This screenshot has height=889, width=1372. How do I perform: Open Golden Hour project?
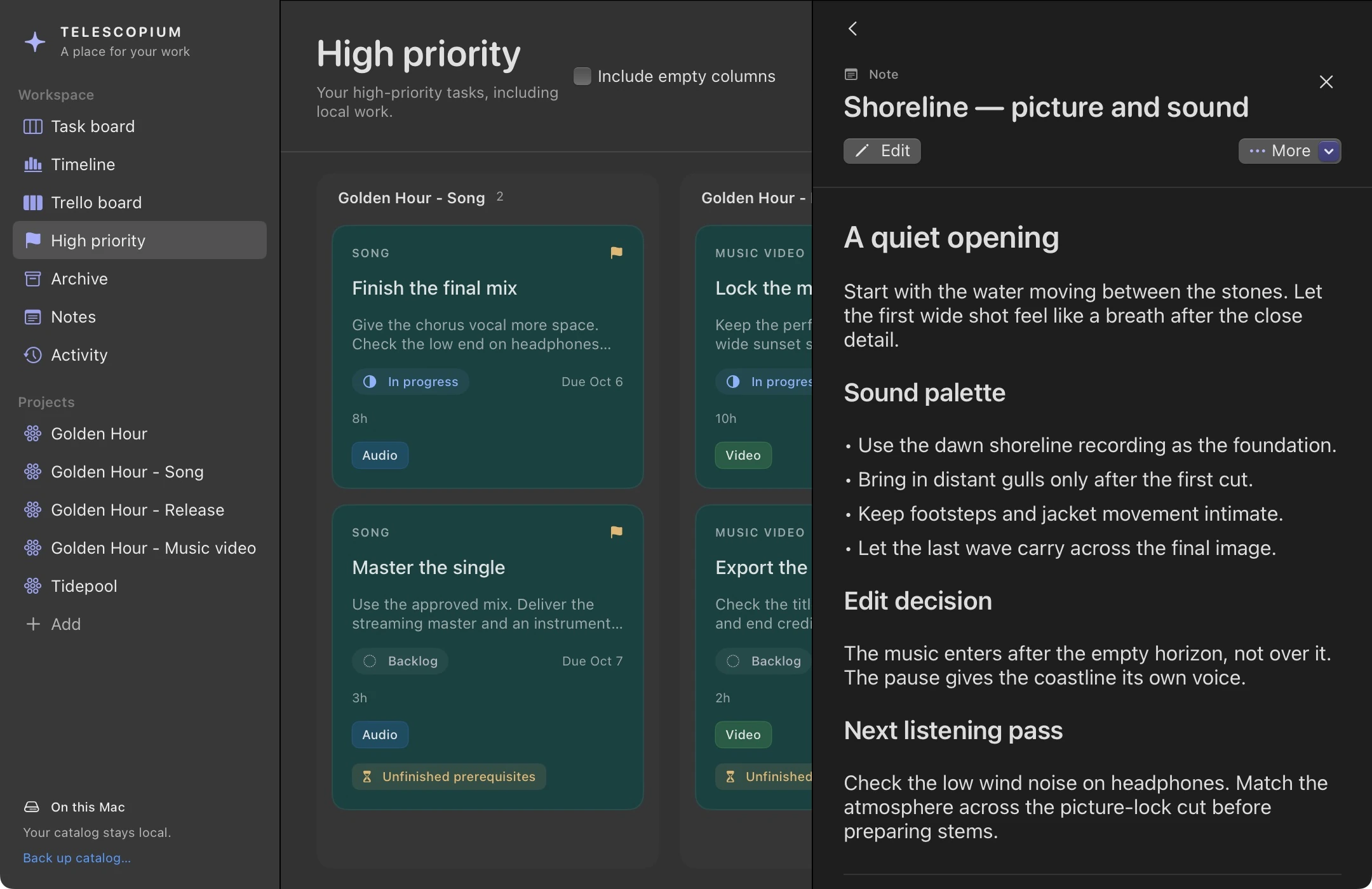click(x=140, y=434)
